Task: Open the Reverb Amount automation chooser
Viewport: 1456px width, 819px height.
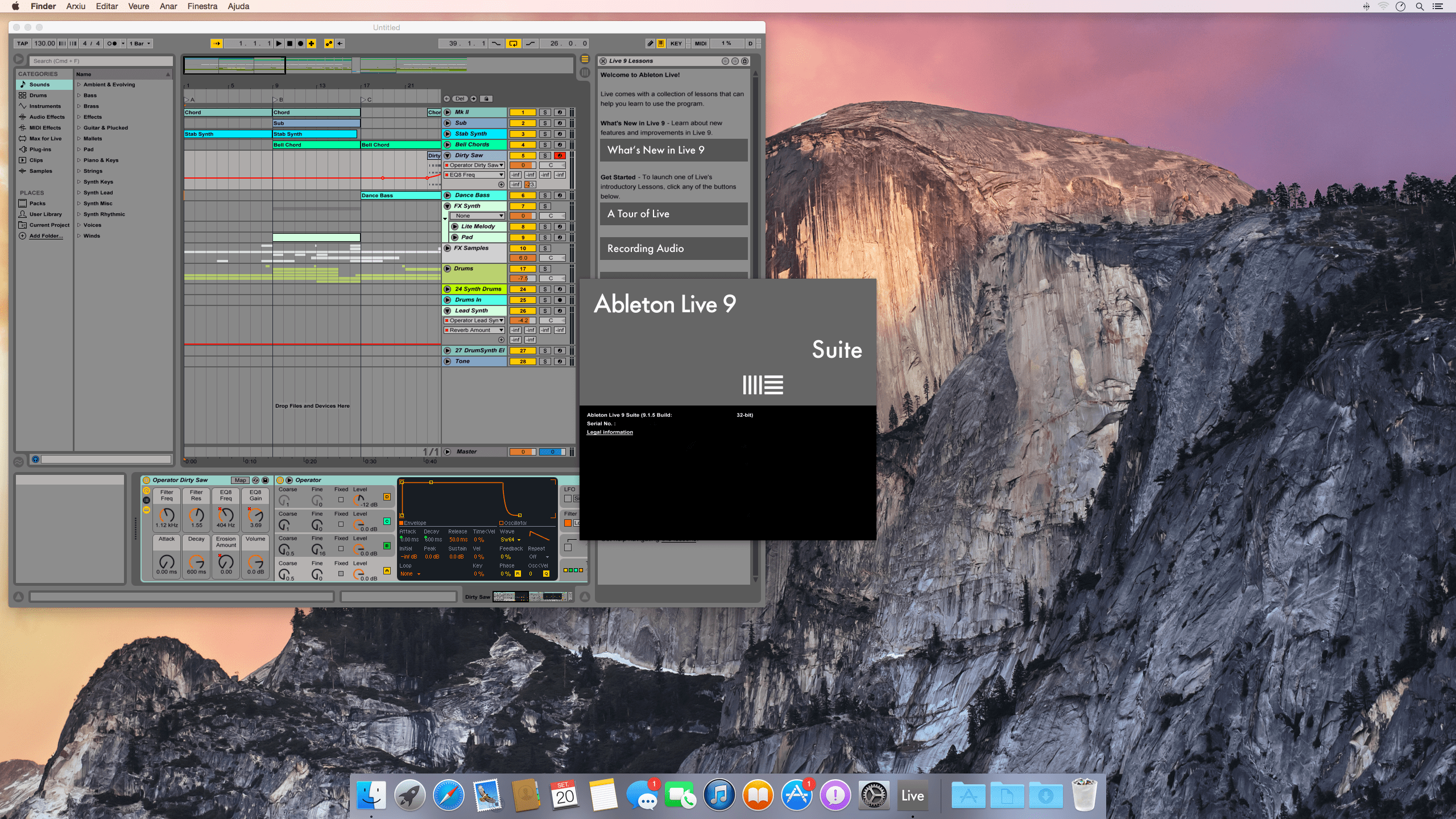Action: 474,330
